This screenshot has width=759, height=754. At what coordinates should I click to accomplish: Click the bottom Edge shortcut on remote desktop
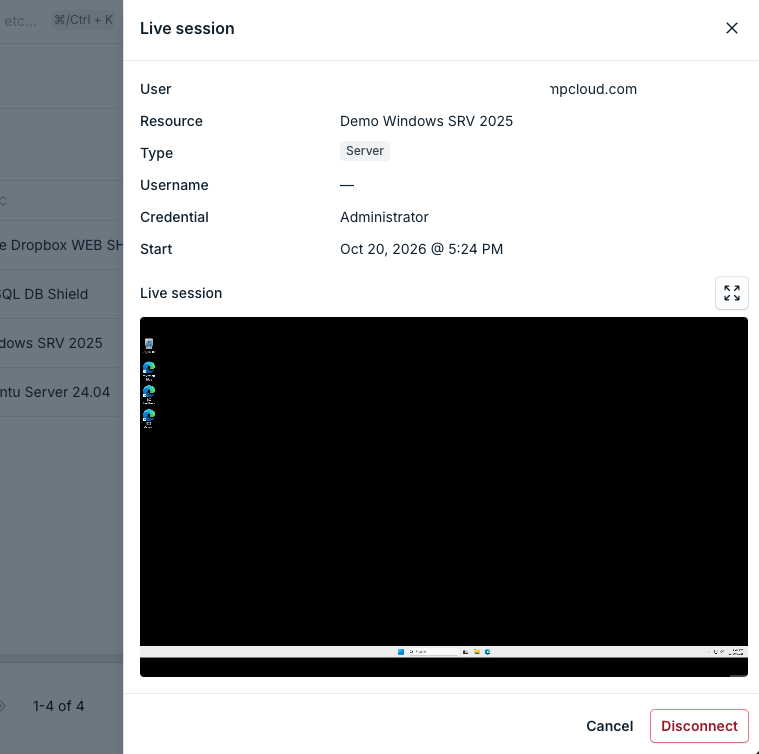coord(149,418)
